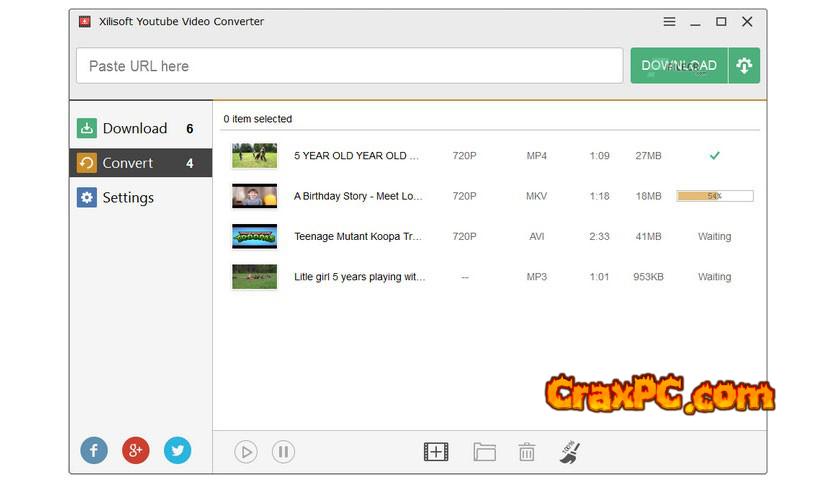Click the 1:18 duration value

pos(599,196)
